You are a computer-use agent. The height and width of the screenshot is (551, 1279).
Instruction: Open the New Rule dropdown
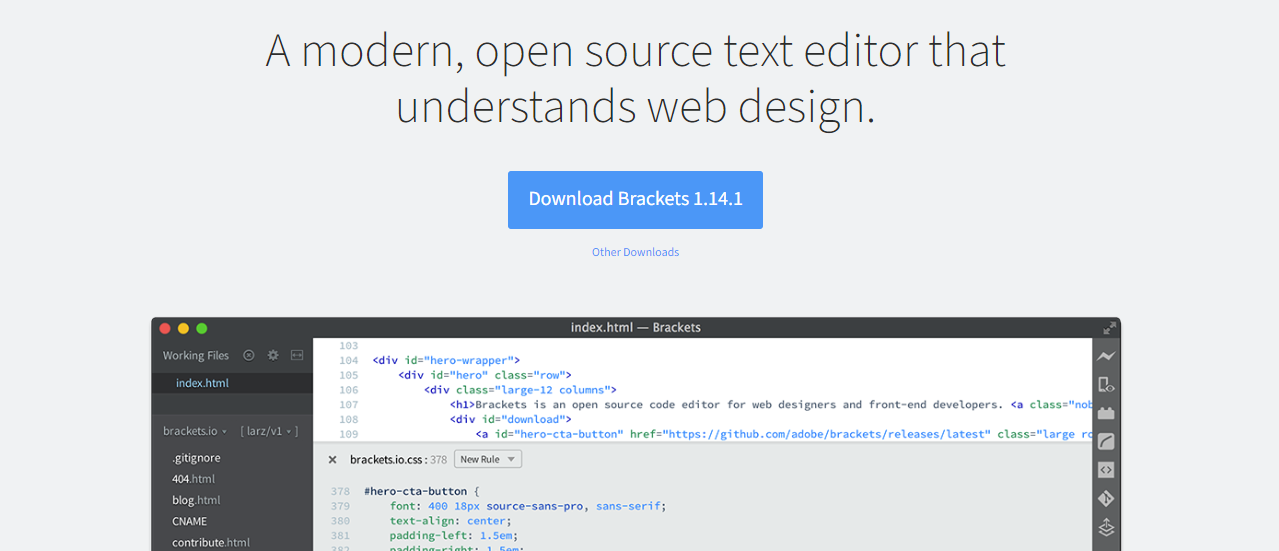(488, 459)
